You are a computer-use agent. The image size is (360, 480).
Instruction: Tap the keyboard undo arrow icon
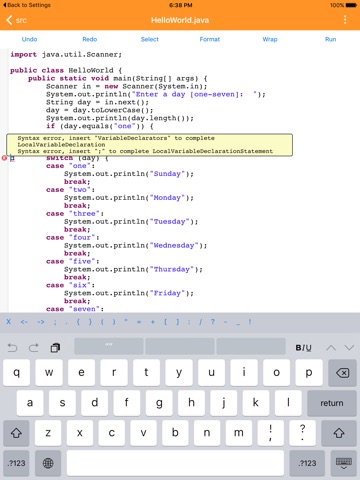tap(12, 348)
